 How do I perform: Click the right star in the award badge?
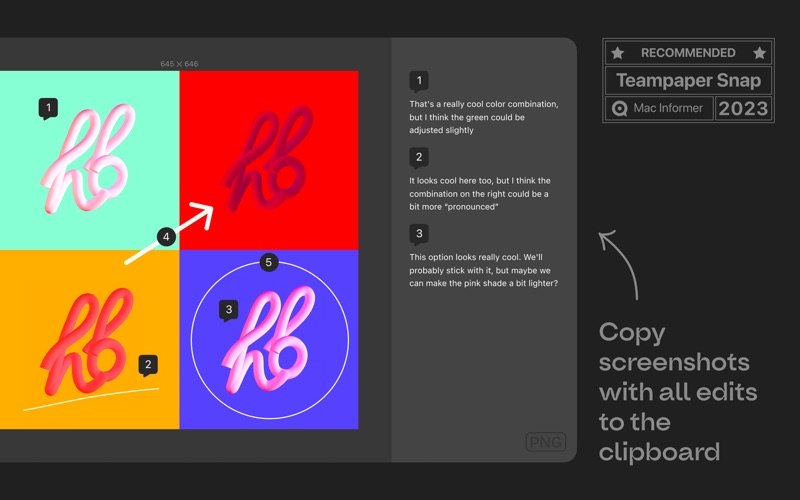click(760, 53)
